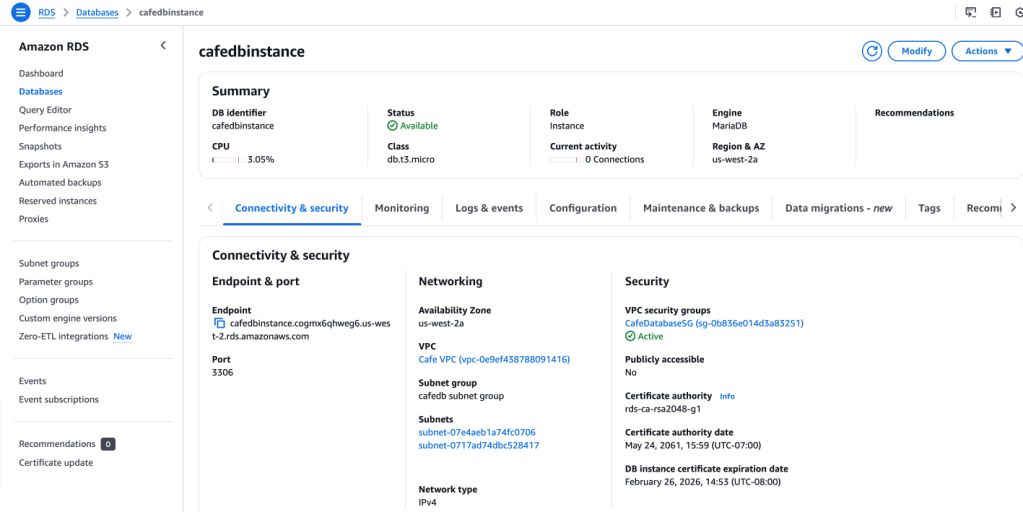Click the Info link beside Certificate authority
Viewport: 1023px width, 512px height.
tap(727, 396)
